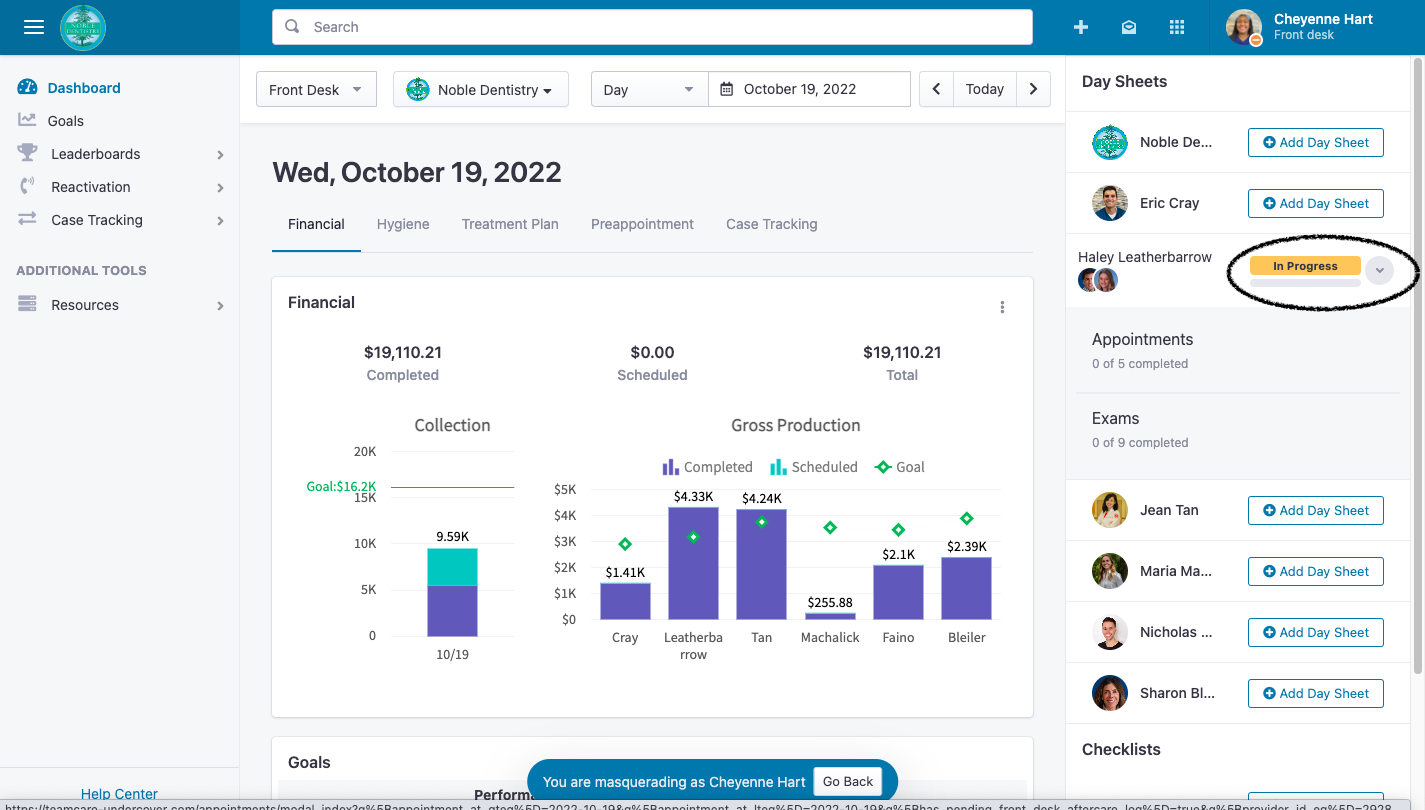Toggle Scheduled series in chart legend

pos(814,467)
